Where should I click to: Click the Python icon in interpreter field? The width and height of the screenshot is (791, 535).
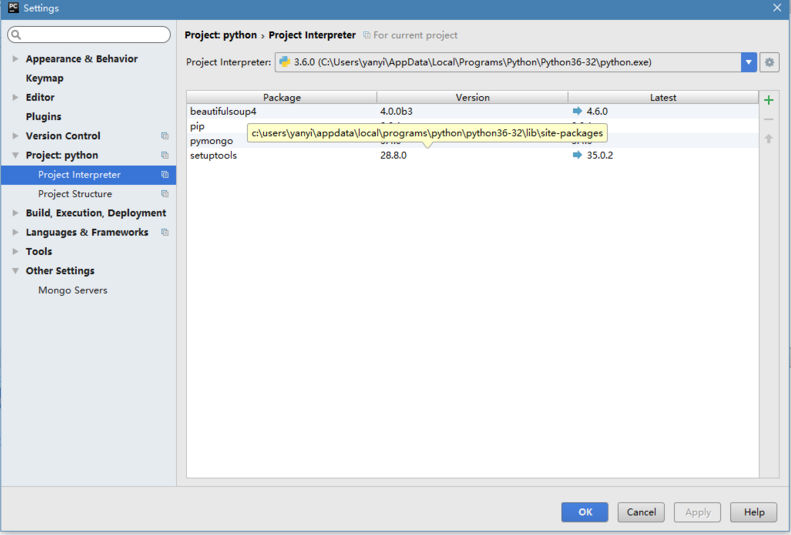pyautogui.click(x=285, y=62)
